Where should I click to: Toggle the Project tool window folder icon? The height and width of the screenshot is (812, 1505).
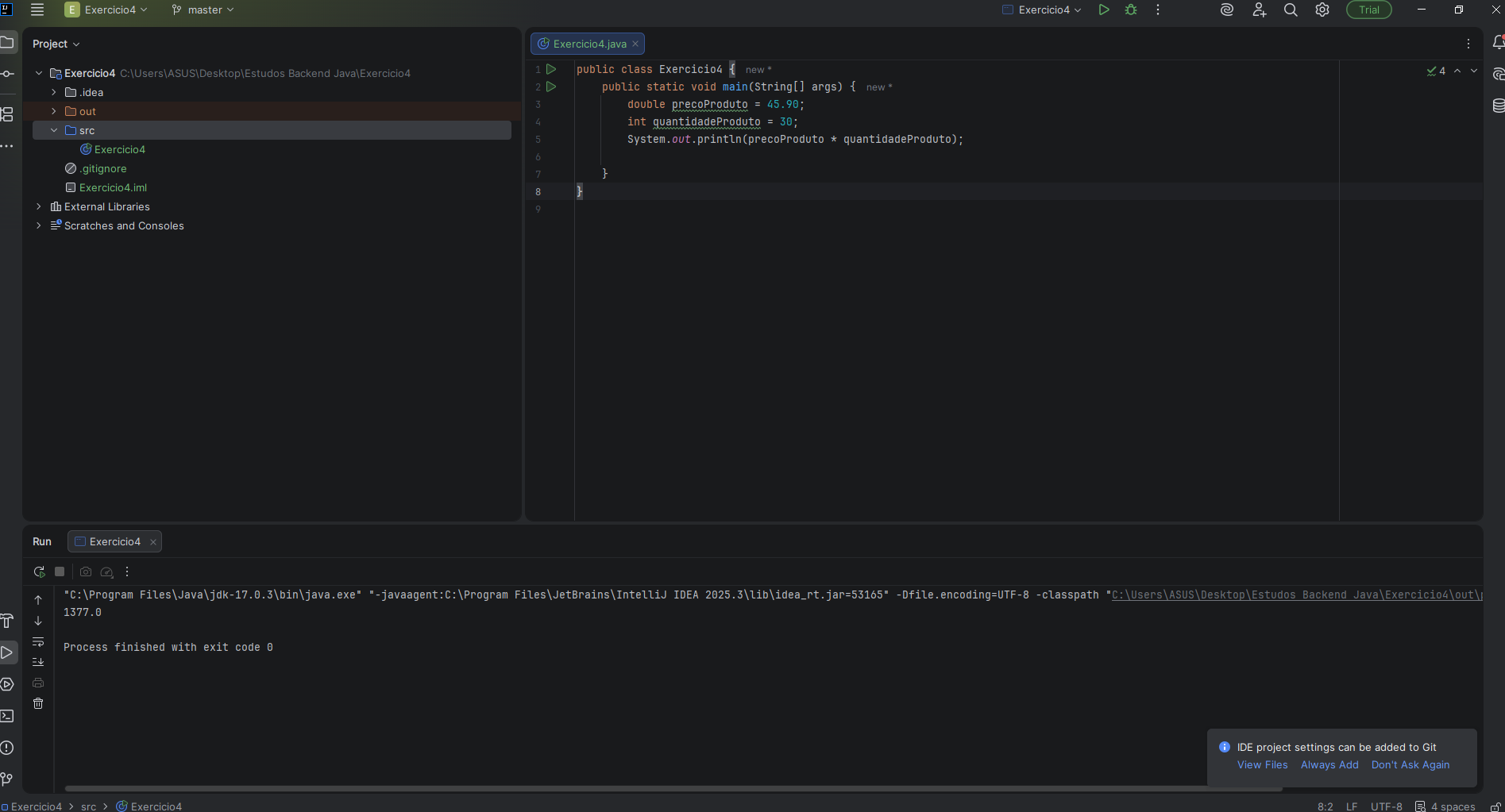pos(7,42)
